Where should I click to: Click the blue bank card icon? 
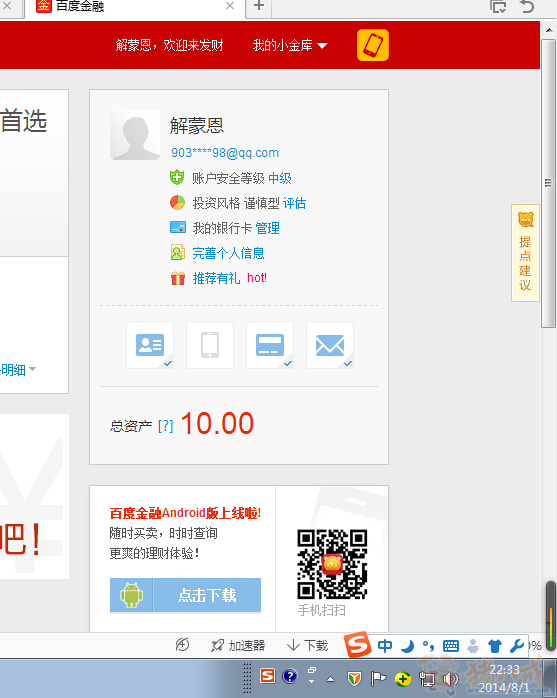click(x=178, y=227)
